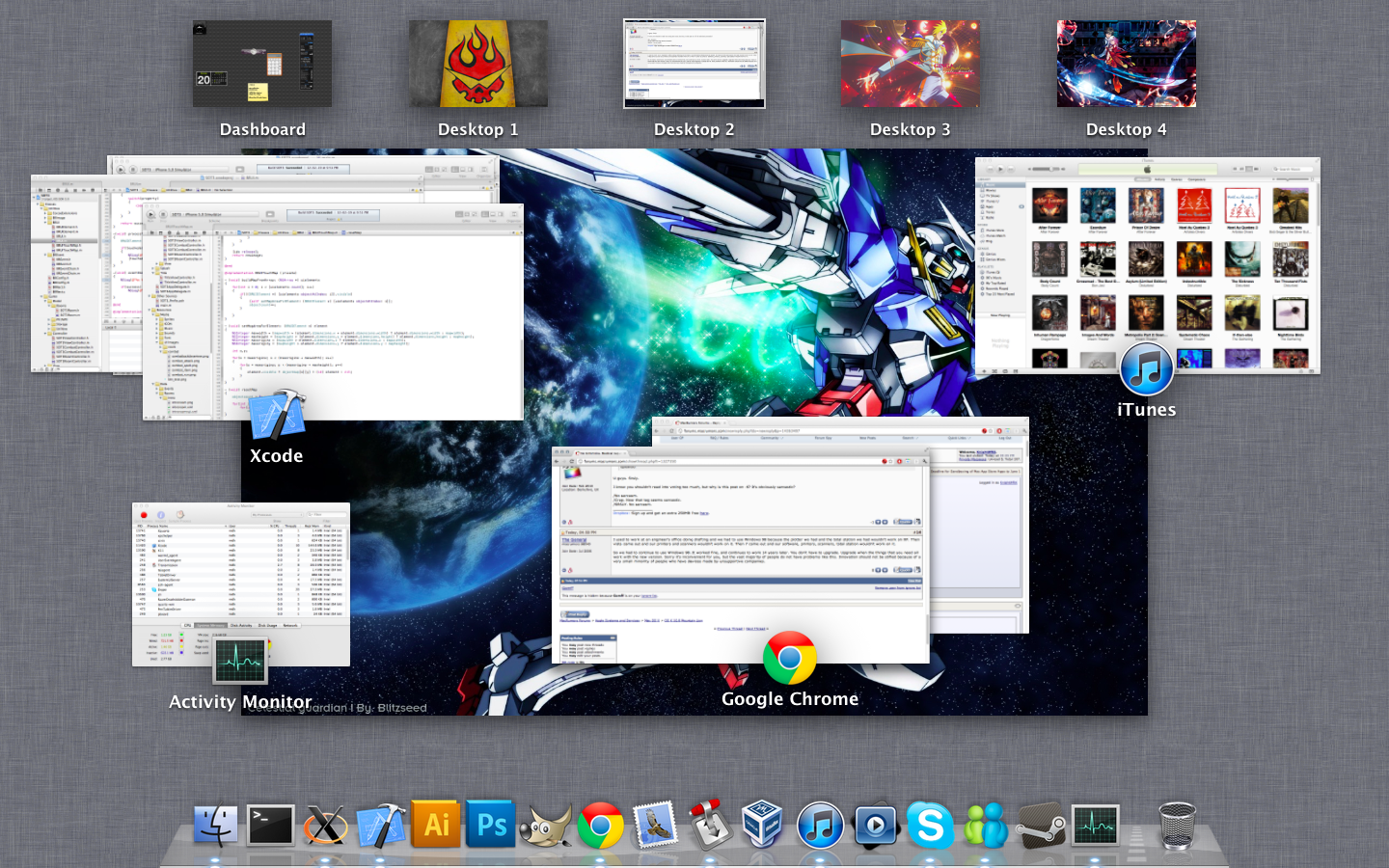Bring the frontmost Xcode code editor window forward
The height and width of the screenshot is (868, 1389).
pos(333,312)
